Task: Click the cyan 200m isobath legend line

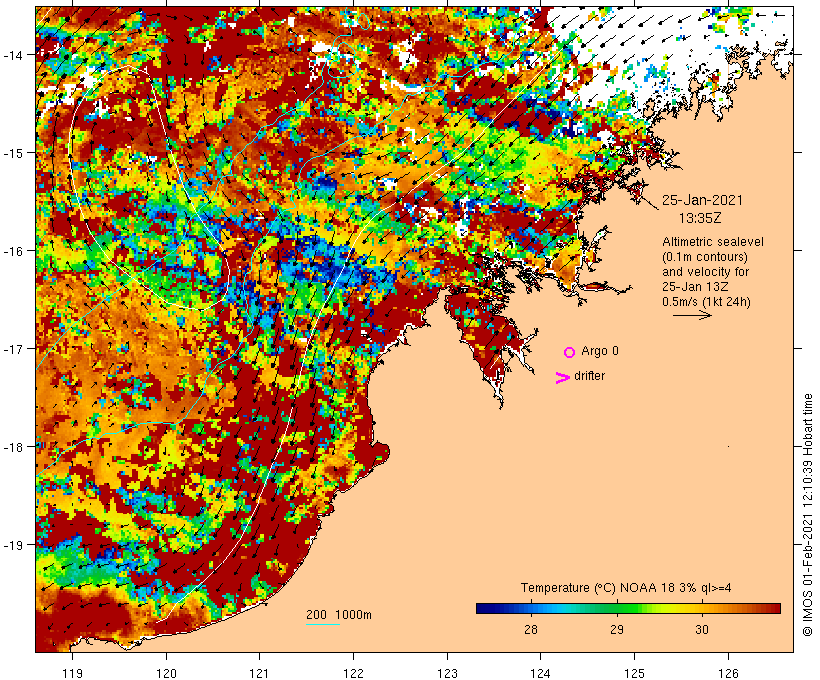Action: tap(323, 624)
